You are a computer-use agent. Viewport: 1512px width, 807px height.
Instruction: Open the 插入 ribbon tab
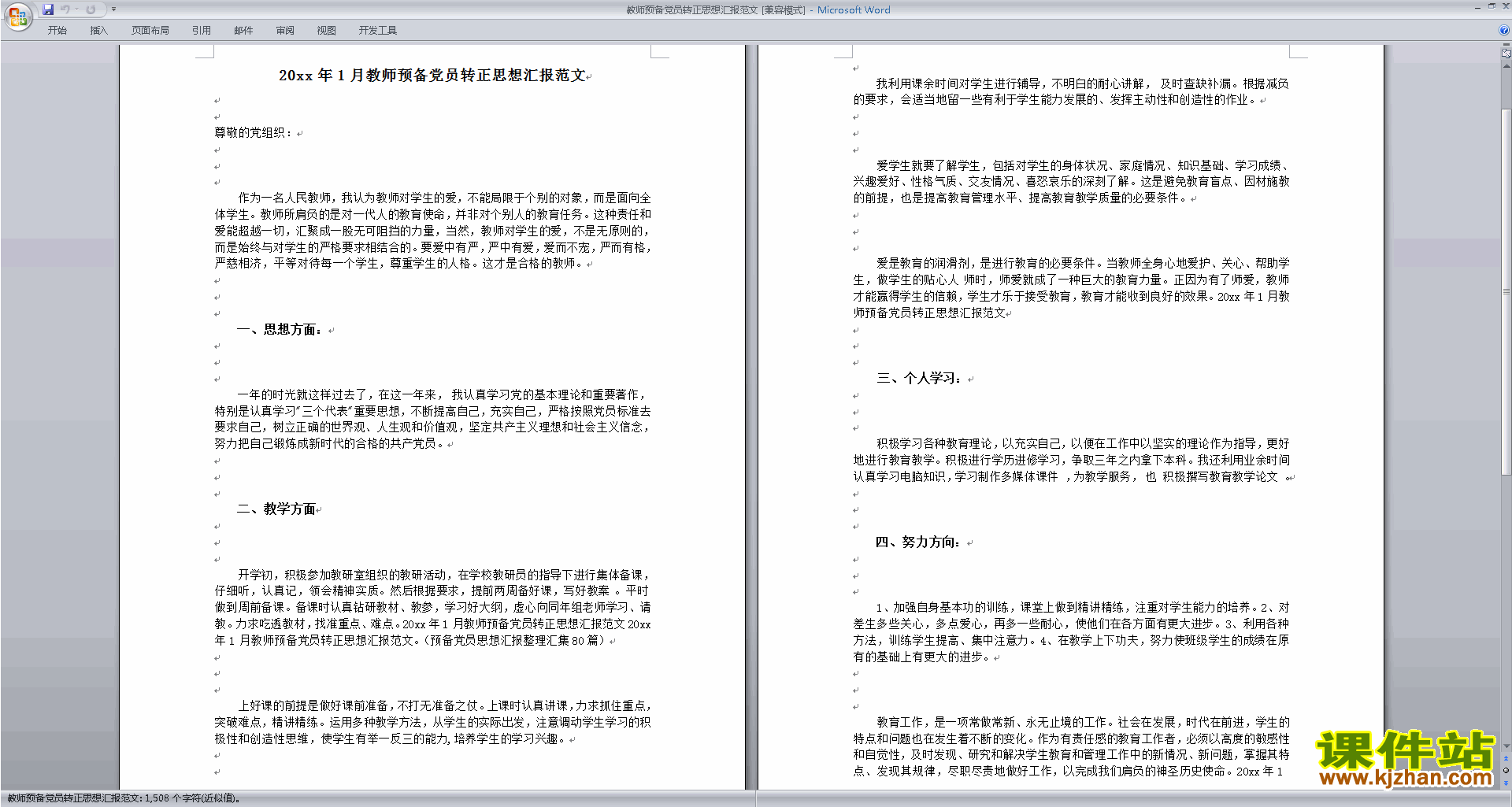point(98,31)
